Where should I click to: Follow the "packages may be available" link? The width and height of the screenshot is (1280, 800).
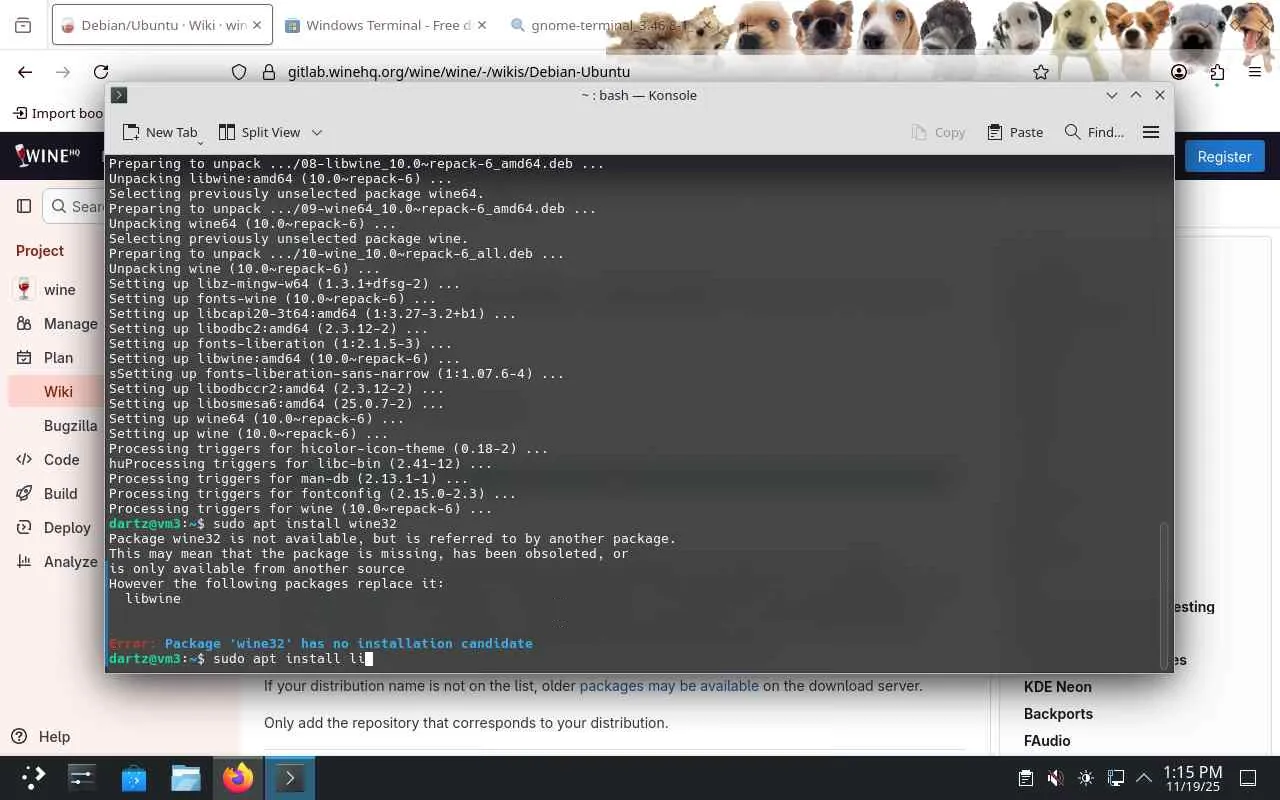667,685
